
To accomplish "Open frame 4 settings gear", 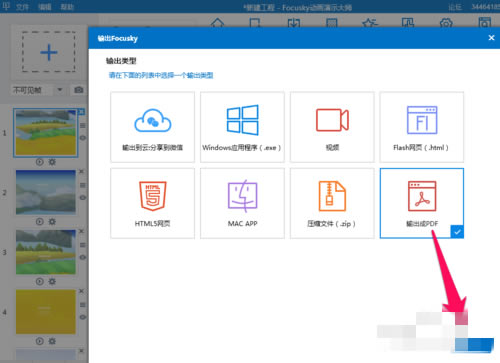I will (52, 341).
